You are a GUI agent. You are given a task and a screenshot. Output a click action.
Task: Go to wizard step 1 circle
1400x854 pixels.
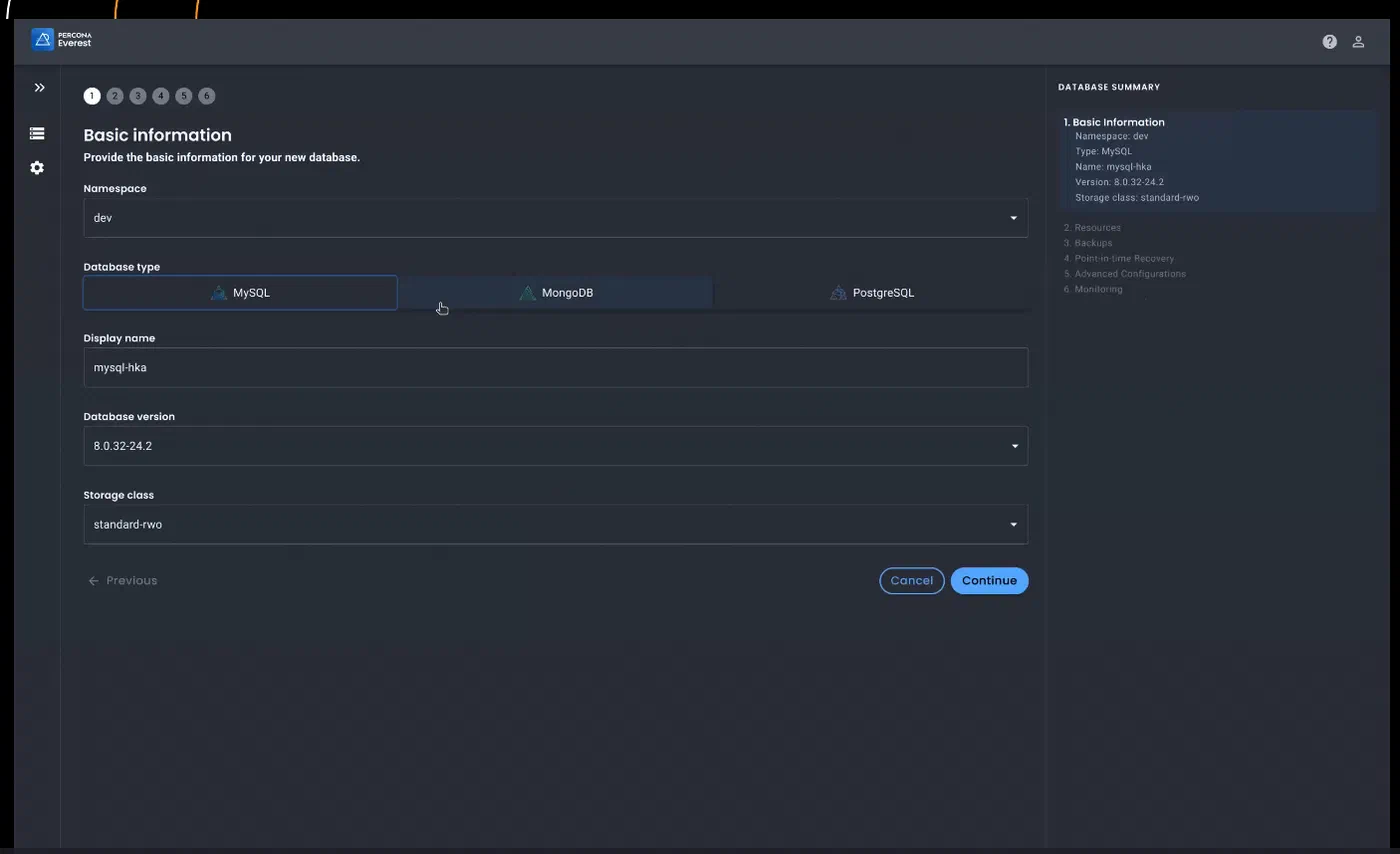pos(92,96)
